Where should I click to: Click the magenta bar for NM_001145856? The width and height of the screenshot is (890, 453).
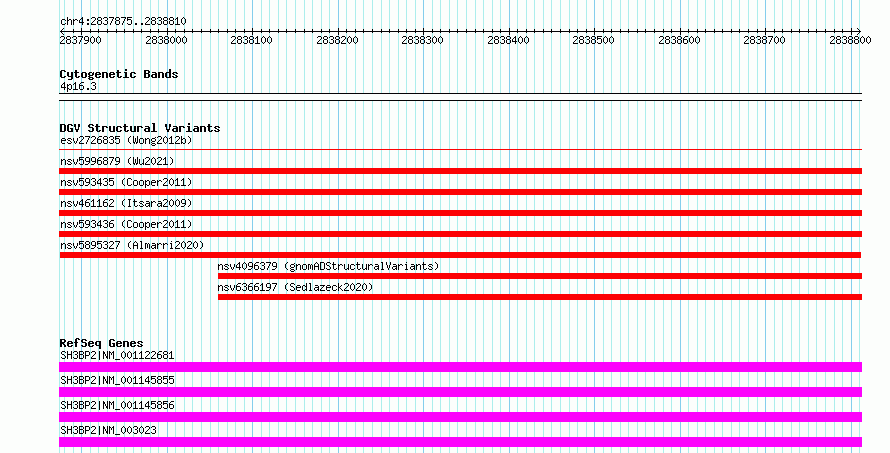tap(460, 417)
